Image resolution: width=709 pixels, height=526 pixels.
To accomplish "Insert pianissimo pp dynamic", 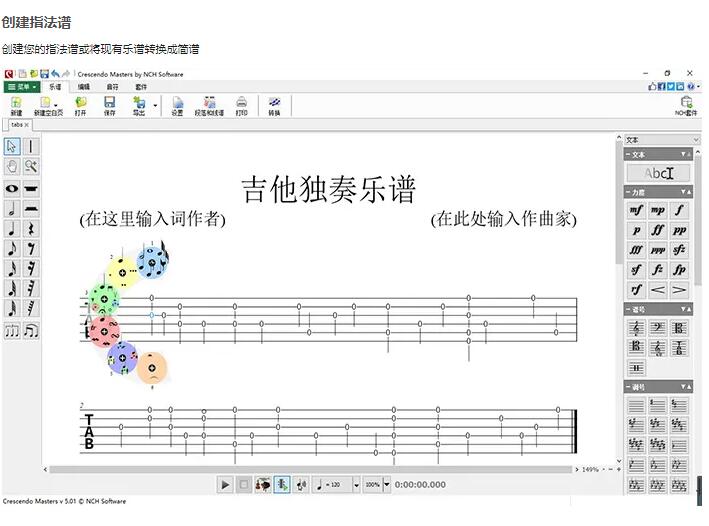I will (679, 230).
